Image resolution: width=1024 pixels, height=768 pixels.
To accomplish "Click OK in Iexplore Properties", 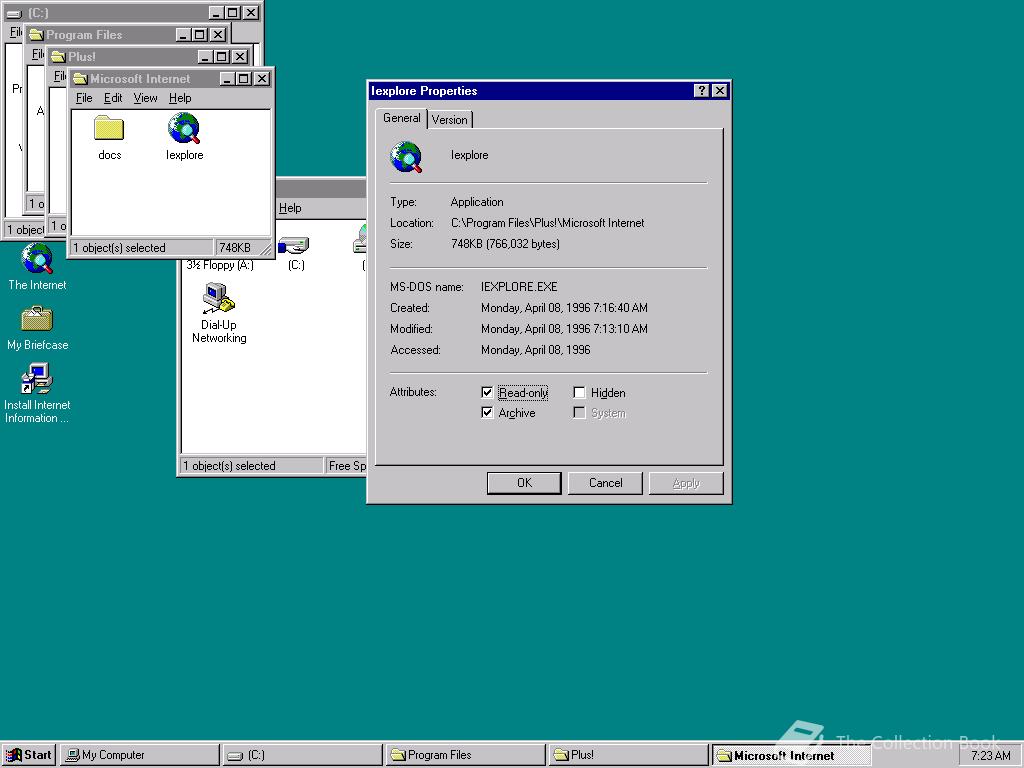I will point(524,483).
